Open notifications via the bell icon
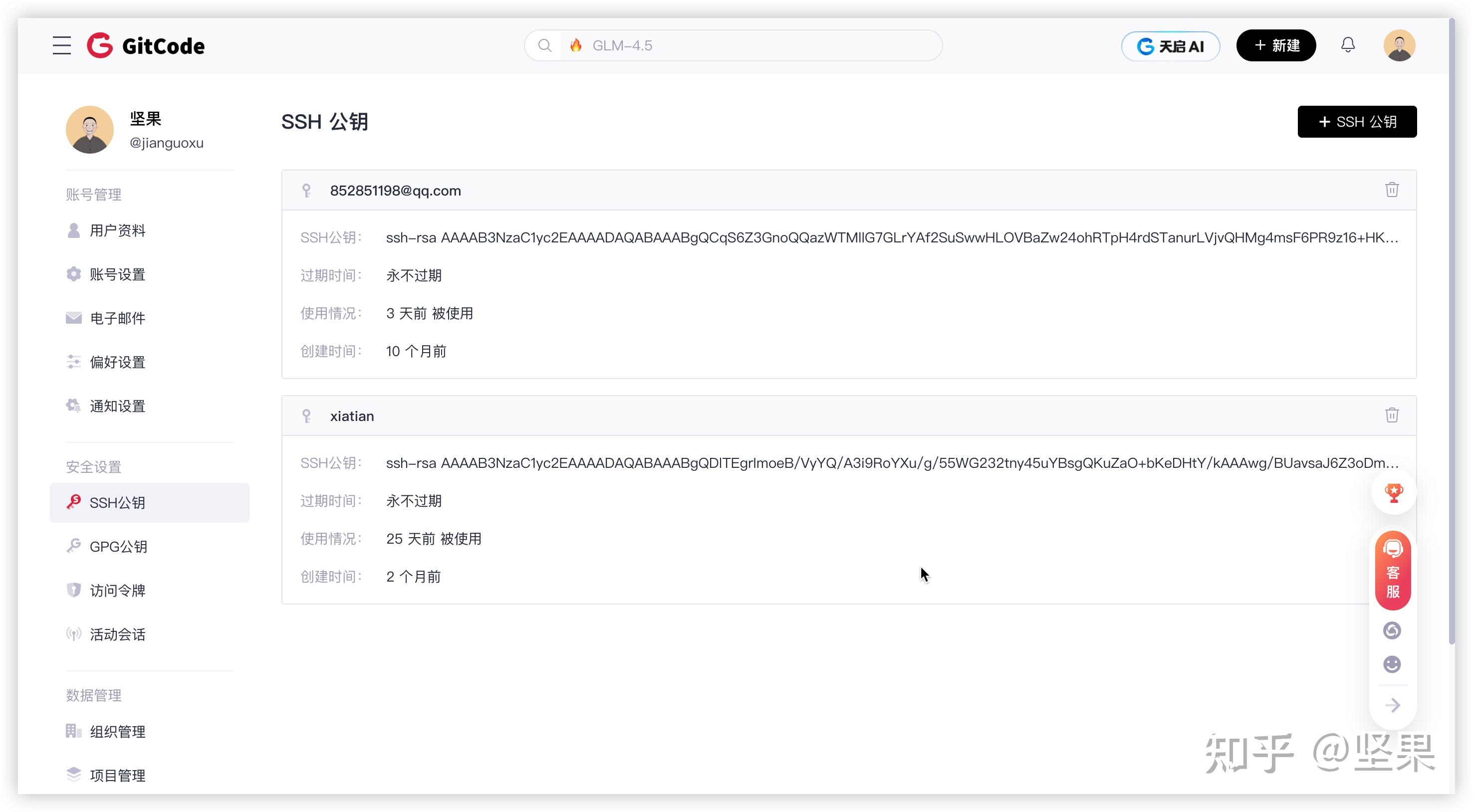The width and height of the screenshot is (1473, 812). (1348, 45)
